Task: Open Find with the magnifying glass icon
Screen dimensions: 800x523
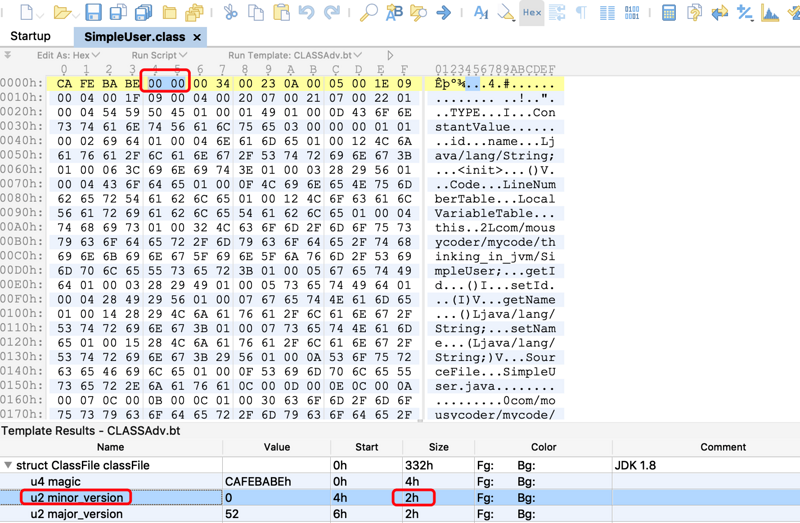Action: point(368,12)
